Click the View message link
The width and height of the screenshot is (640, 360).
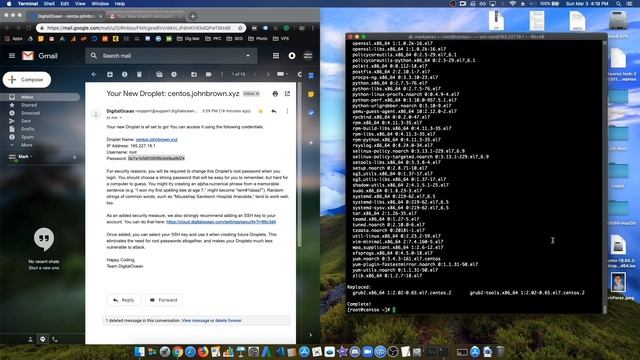[x=196, y=321]
